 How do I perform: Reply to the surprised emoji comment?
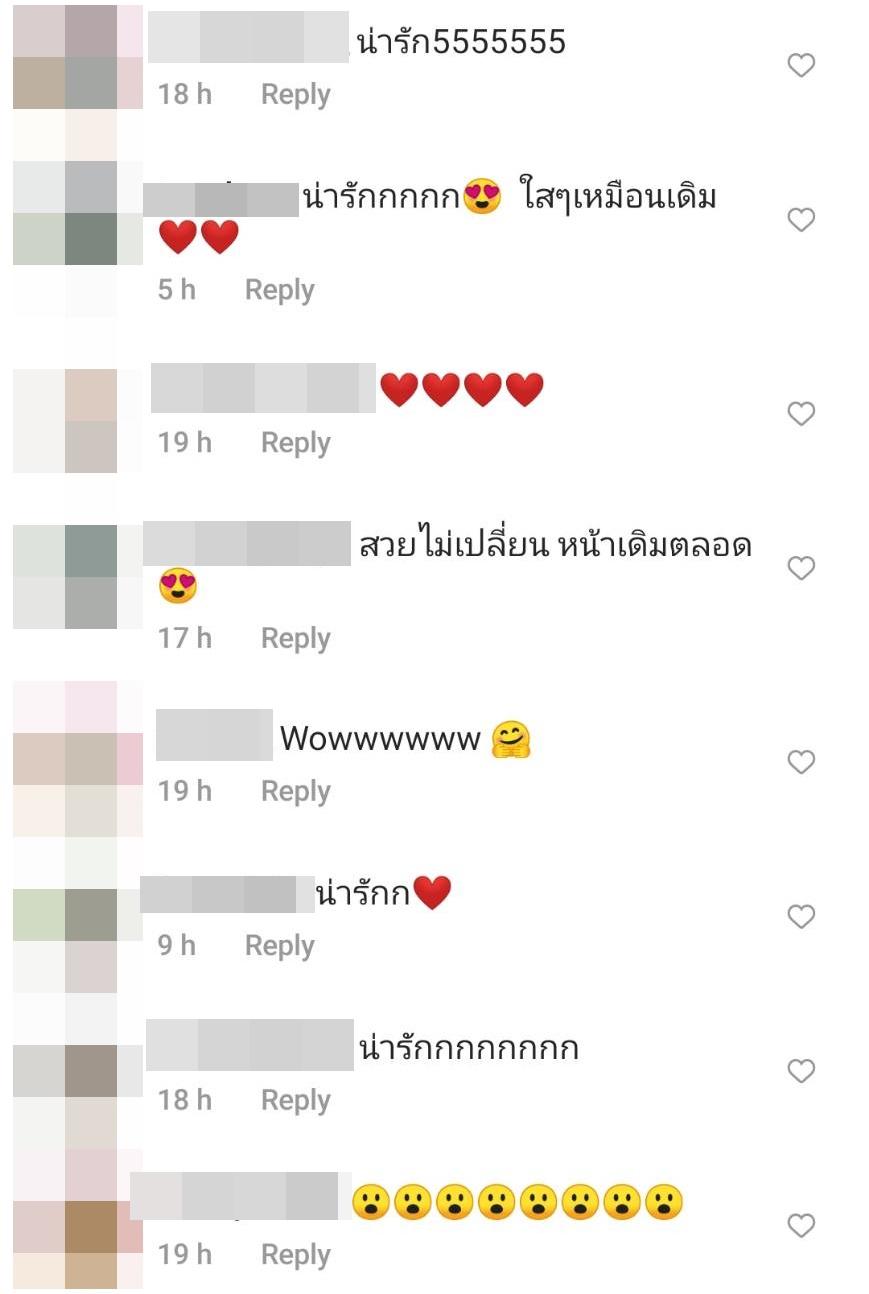pyautogui.click(x=295, y=1255)
